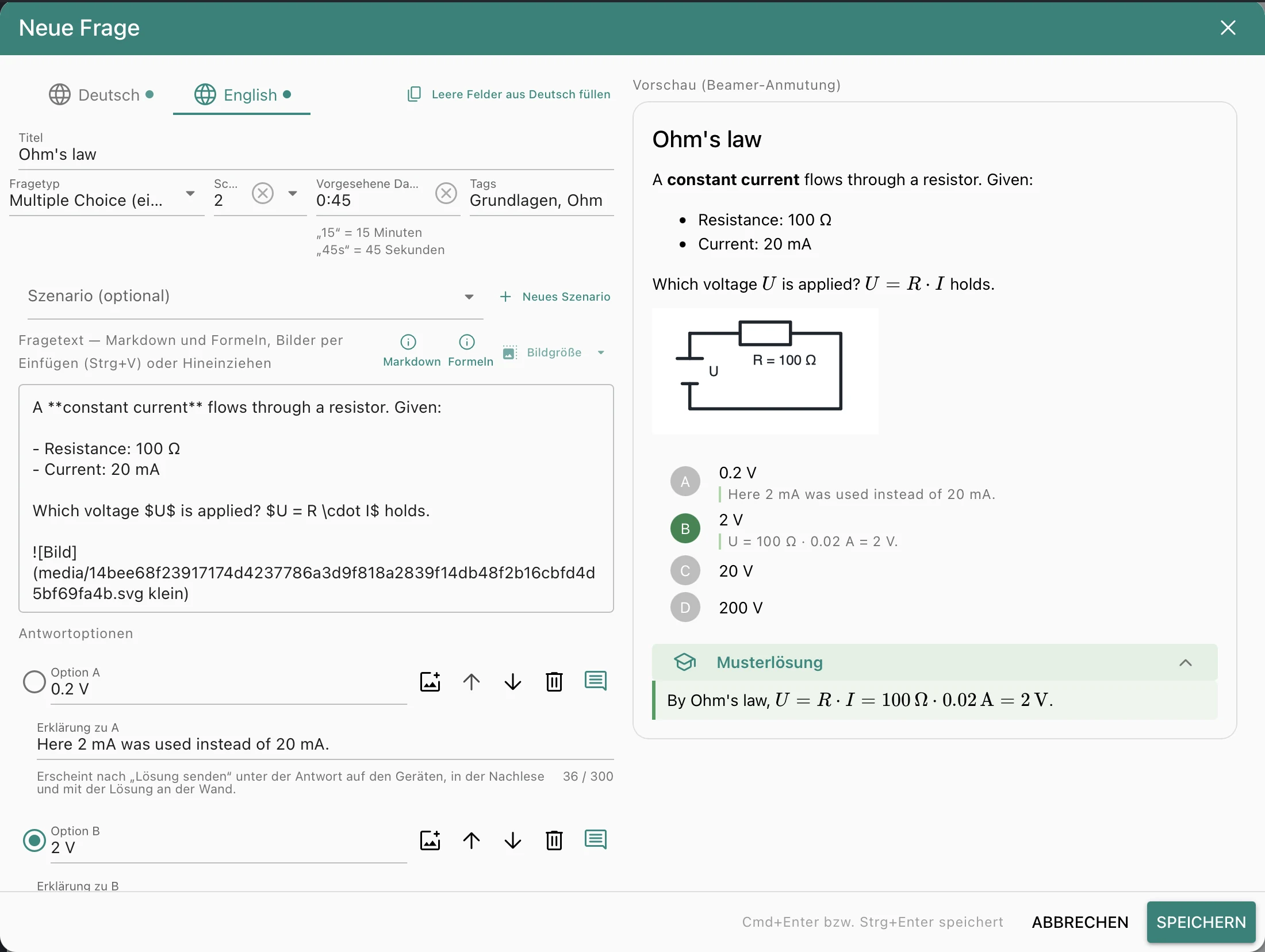Toggle explanation field for Option B

tap(596, 839)
